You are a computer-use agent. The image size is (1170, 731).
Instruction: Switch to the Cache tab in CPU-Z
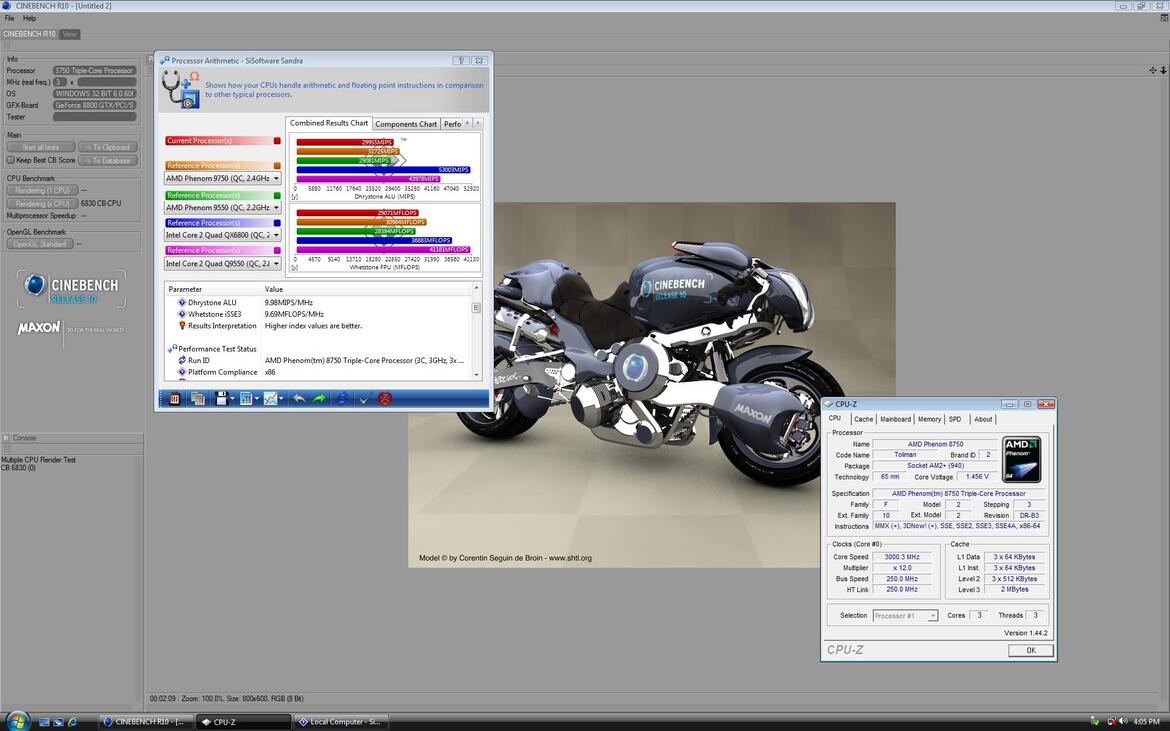(863, 419)
